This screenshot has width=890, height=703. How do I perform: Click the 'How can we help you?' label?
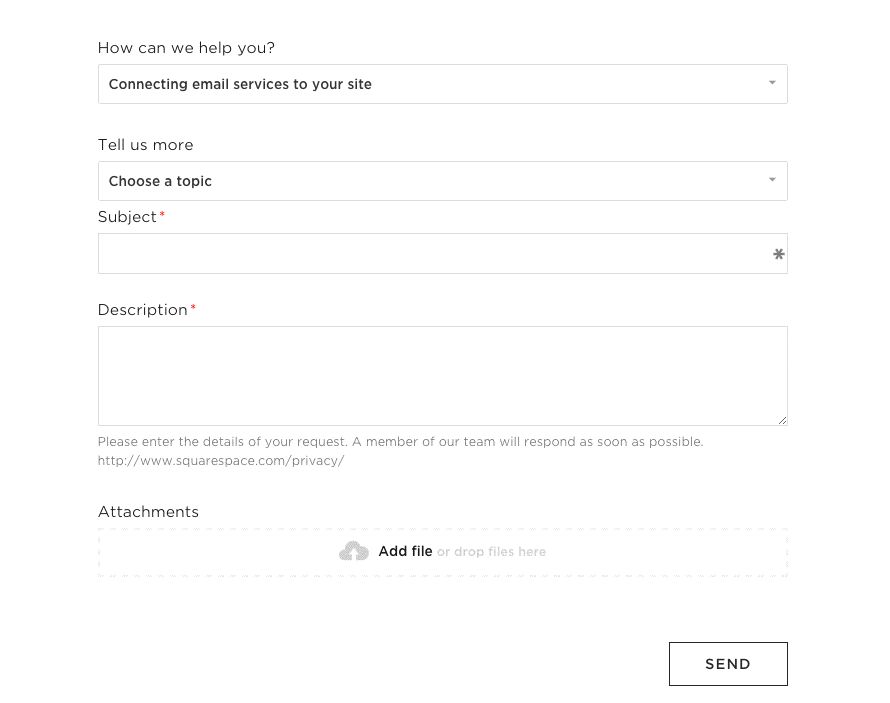tap(186, 48)
